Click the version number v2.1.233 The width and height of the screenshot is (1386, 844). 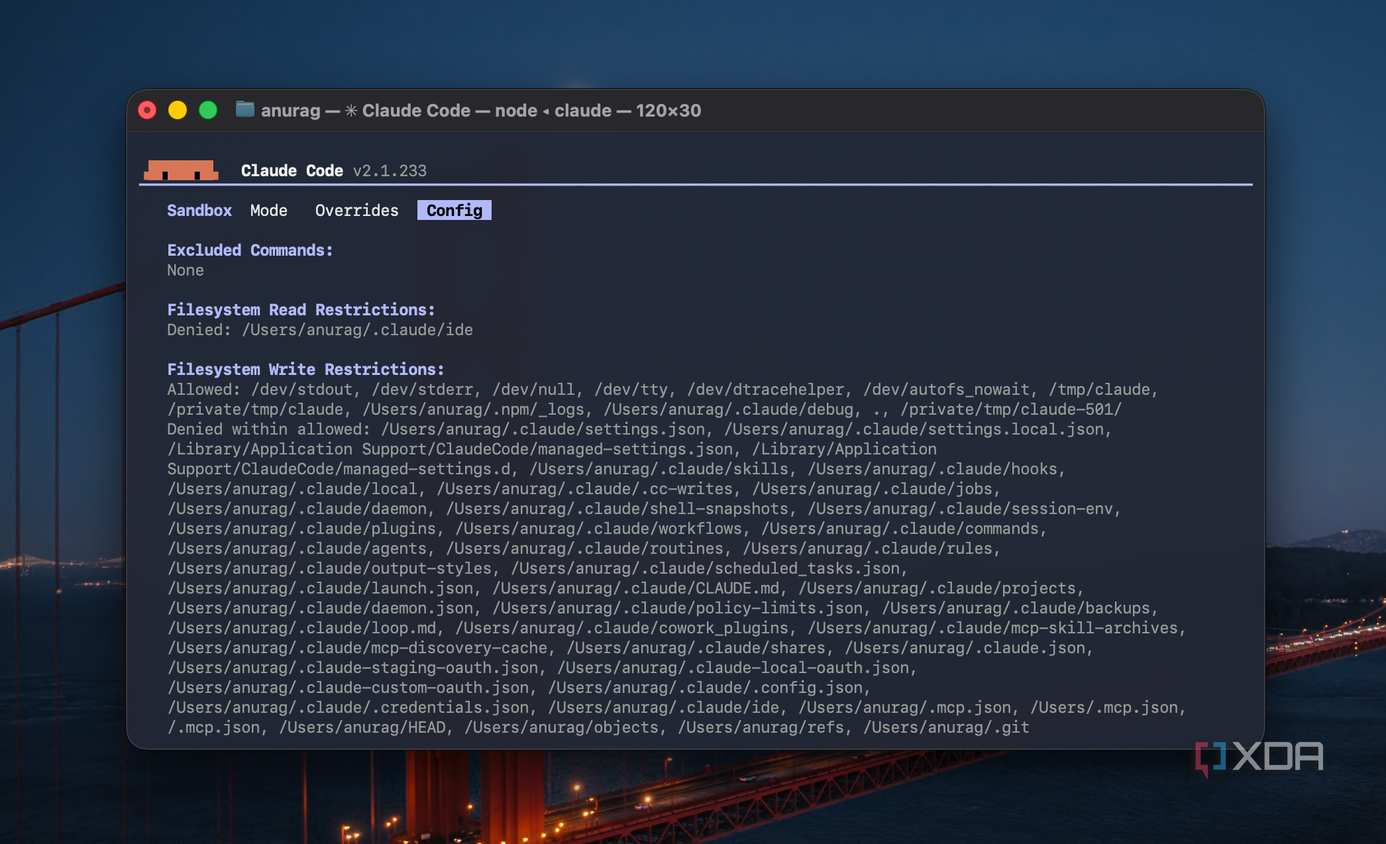point(390,171)
